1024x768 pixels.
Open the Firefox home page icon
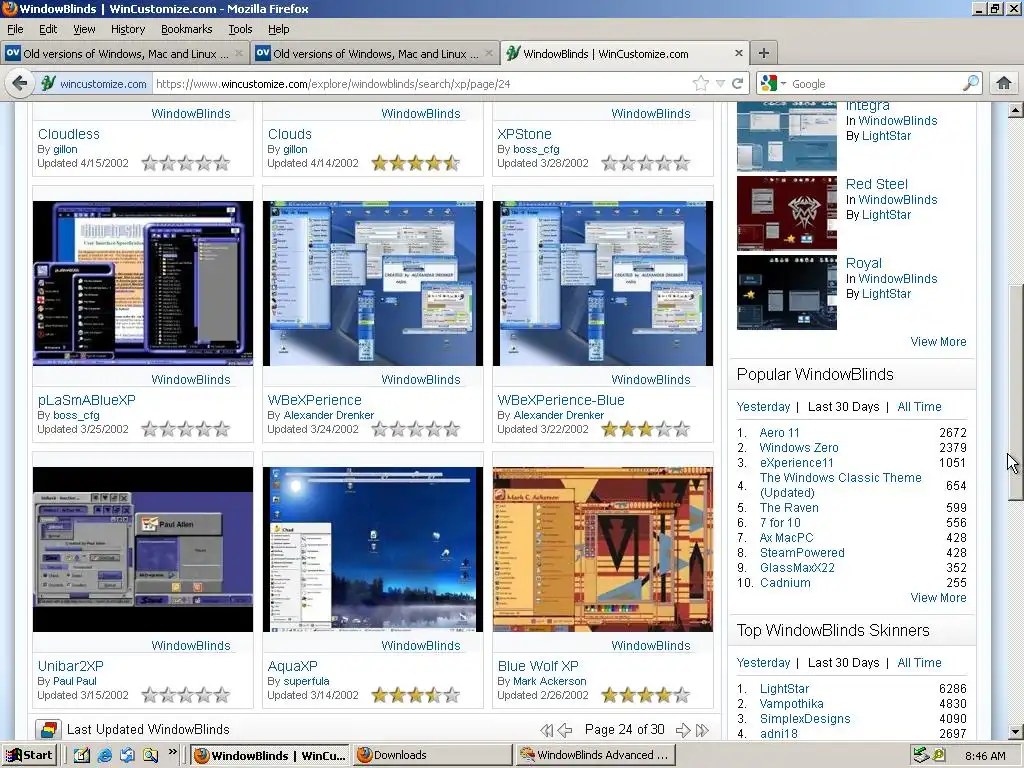click(1004, 83)
